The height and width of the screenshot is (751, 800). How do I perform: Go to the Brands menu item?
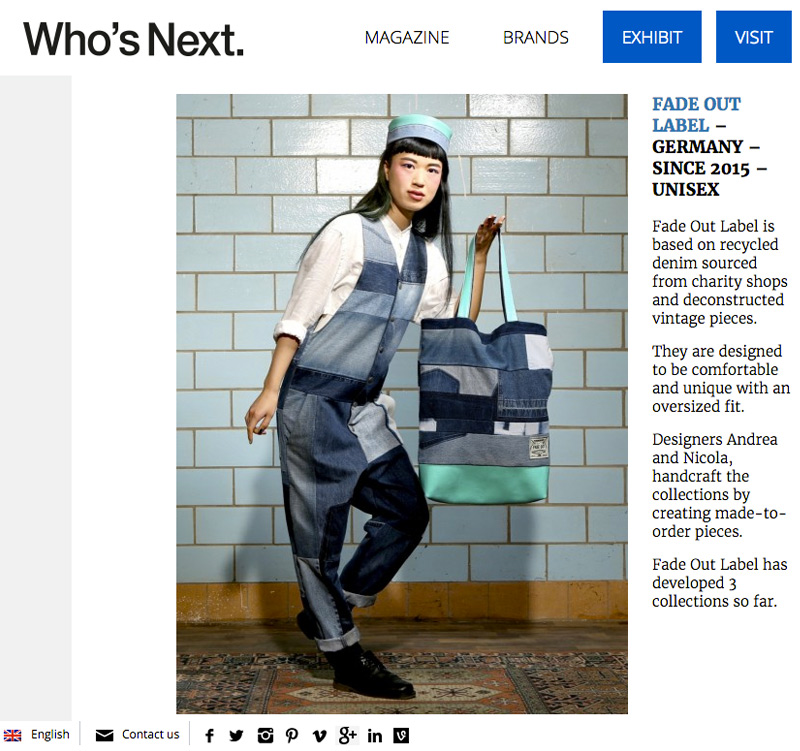[536, 37]
